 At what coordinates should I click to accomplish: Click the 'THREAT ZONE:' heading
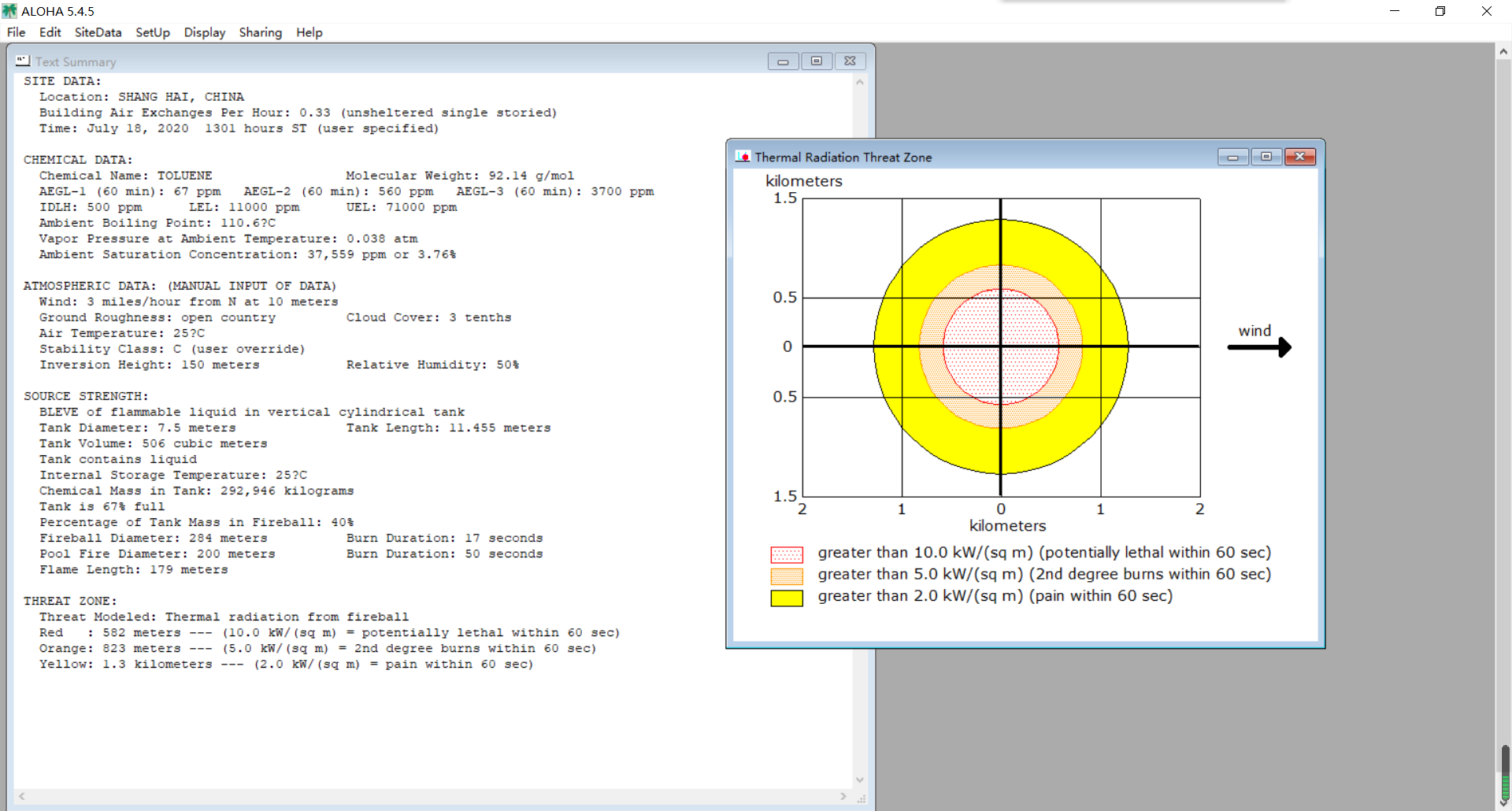tap(70, 601)
